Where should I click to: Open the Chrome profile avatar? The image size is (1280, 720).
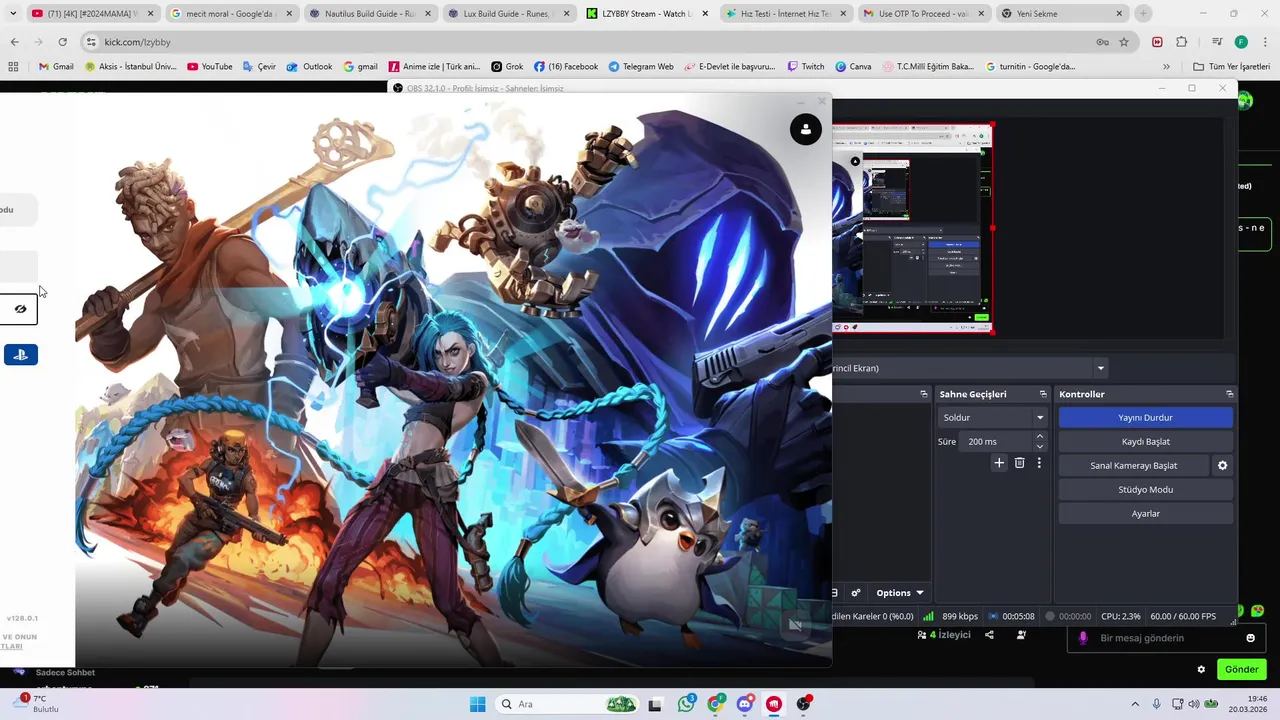(x=1241, y=42)
